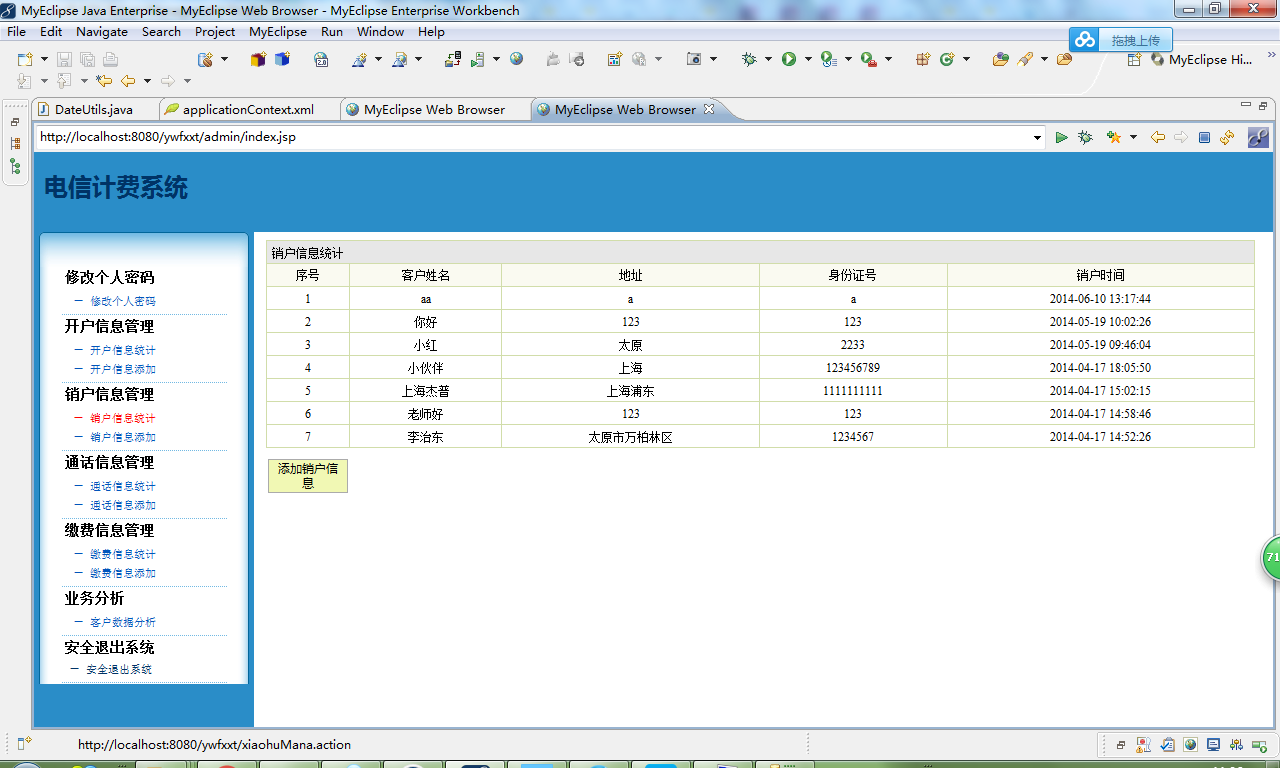
Task: Open the URL bar history dropdown
Action: (1038, 137)
